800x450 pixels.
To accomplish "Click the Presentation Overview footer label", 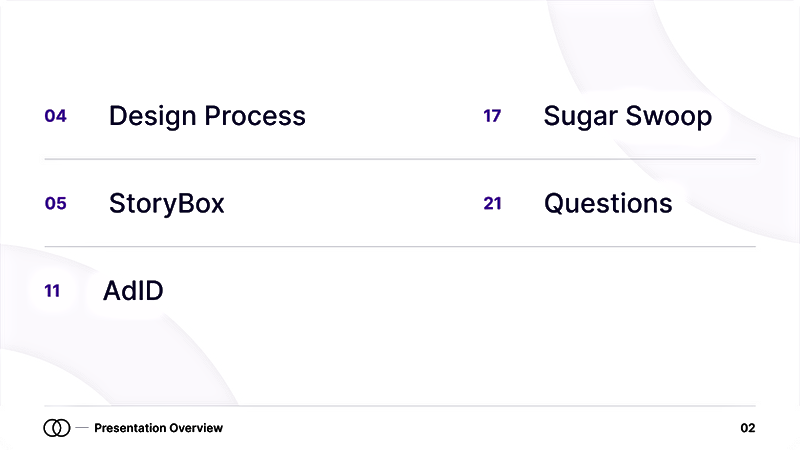I will (158, 428).
